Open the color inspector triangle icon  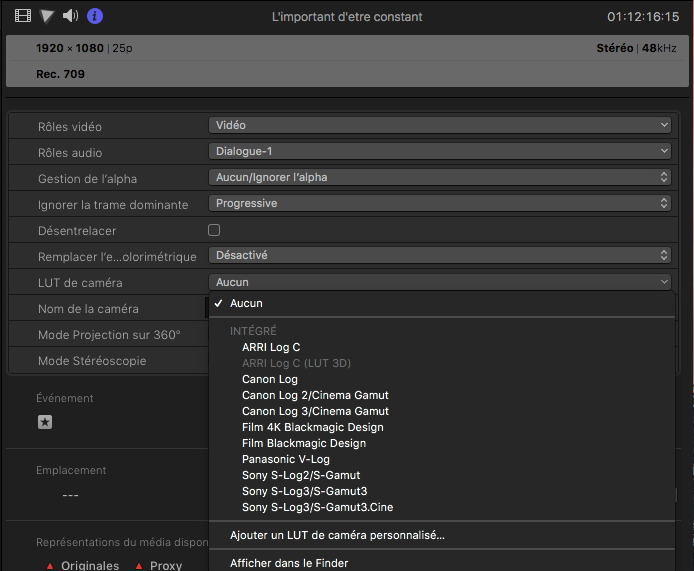click(x=47, y=16)
